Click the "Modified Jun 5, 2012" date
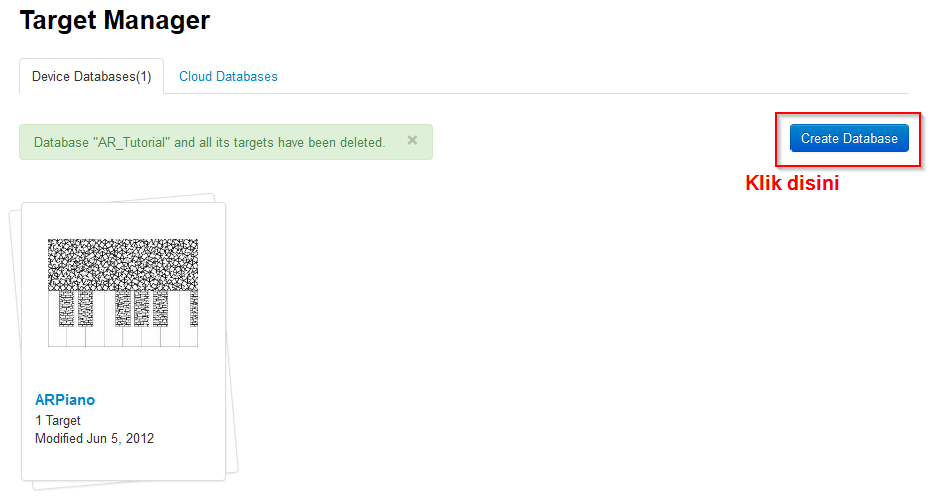Viewport: 938px width, 504px height. coord(94,439)
